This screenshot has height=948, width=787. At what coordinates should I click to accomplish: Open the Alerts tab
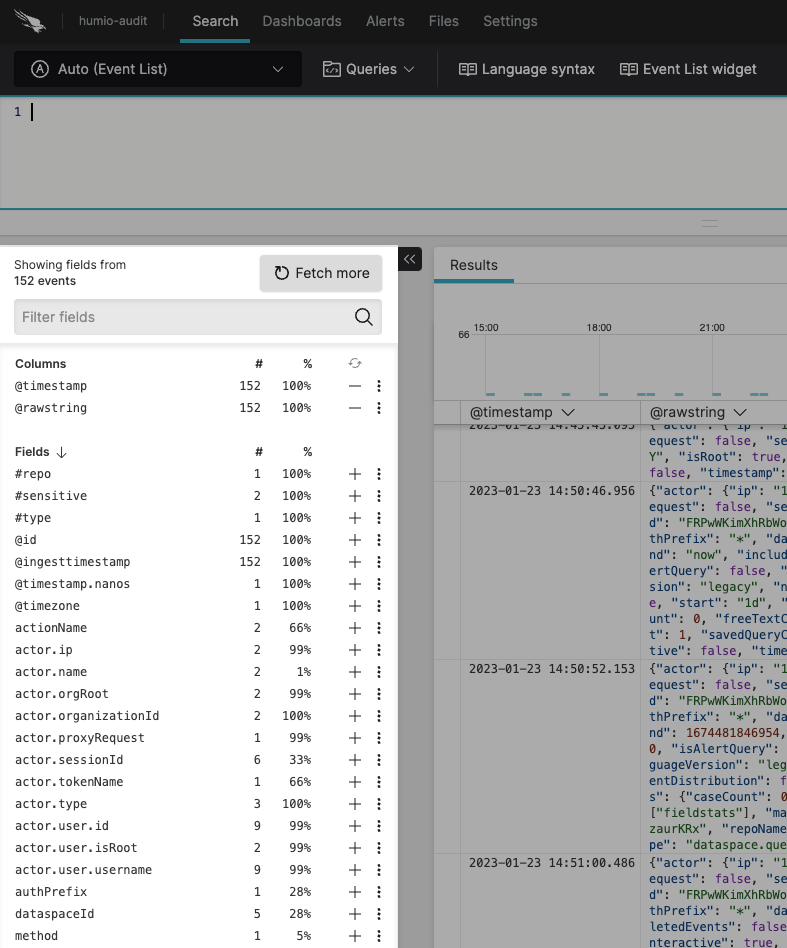point(385,21)
